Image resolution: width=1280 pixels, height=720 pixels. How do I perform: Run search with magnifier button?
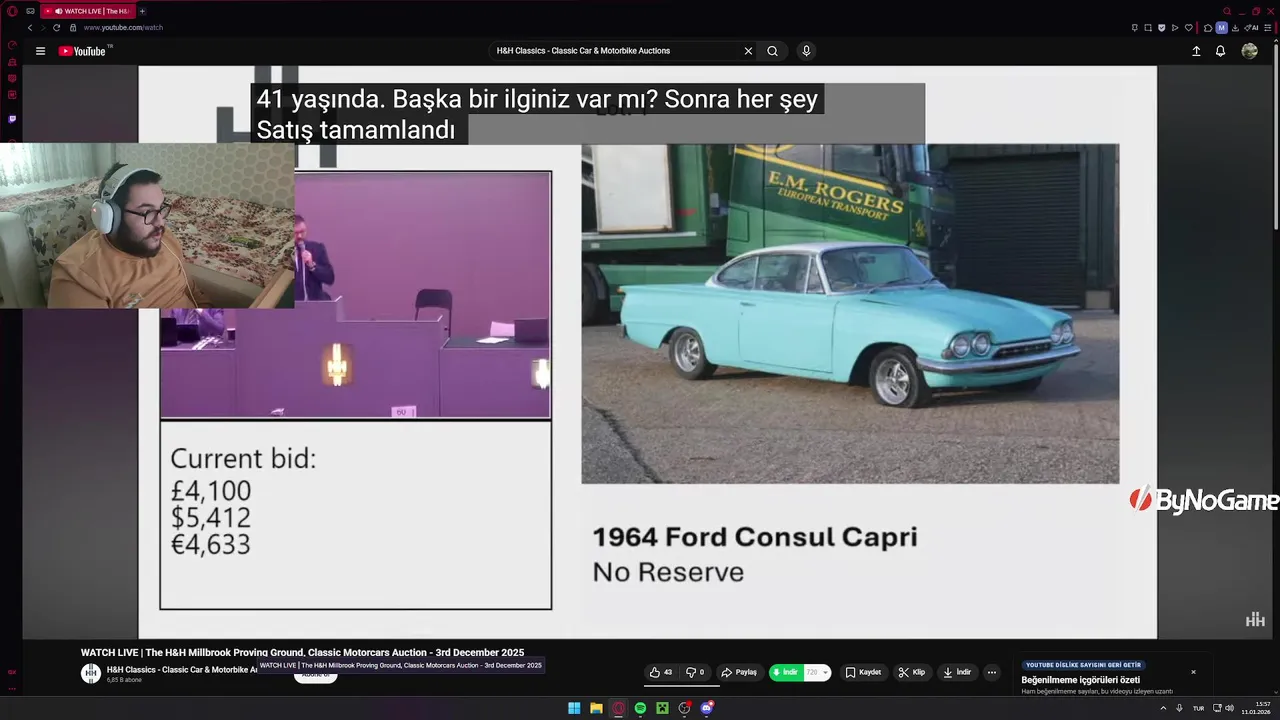(x=772, y=51)
